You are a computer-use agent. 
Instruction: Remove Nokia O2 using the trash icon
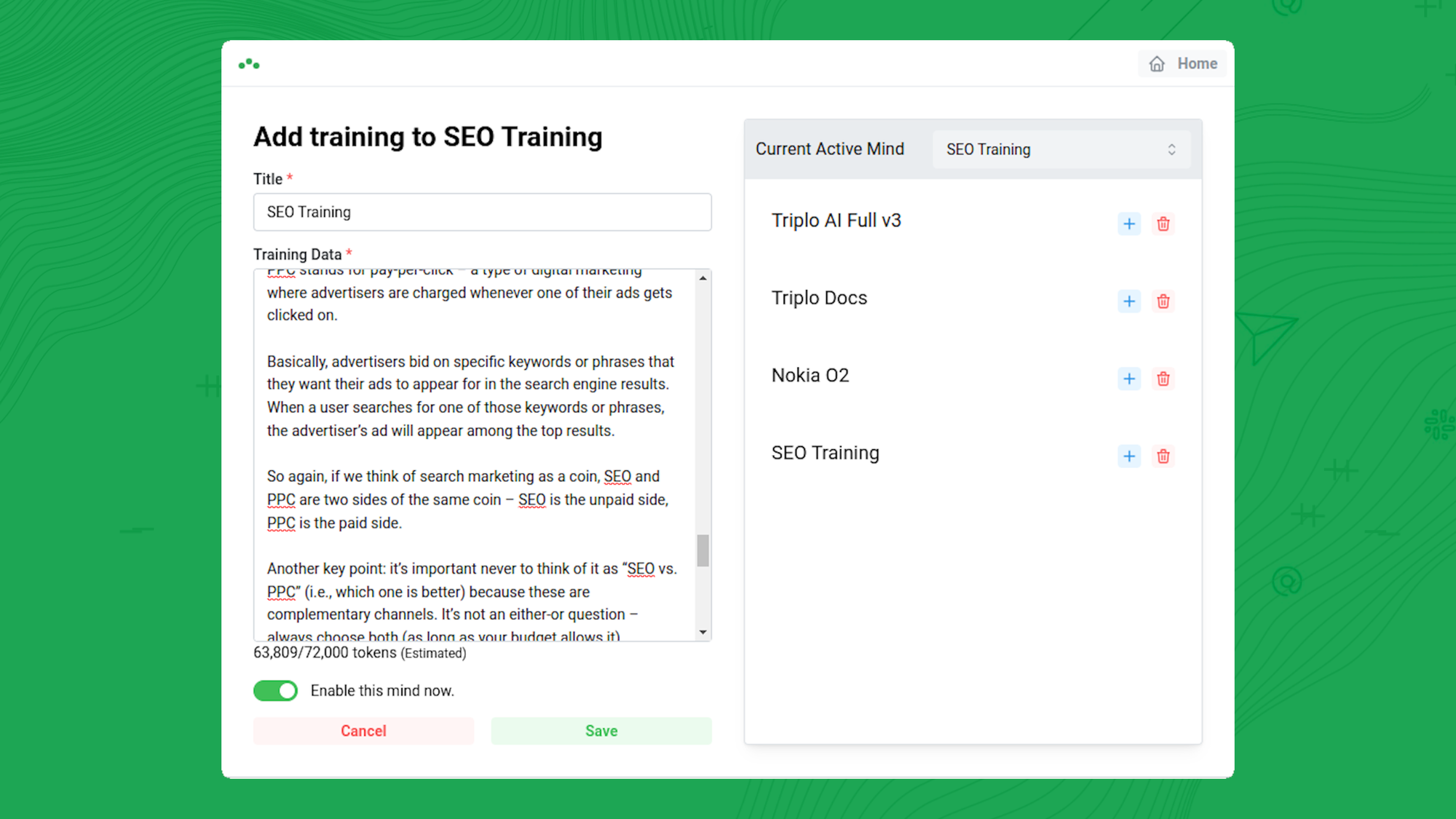coord(1163,379)
